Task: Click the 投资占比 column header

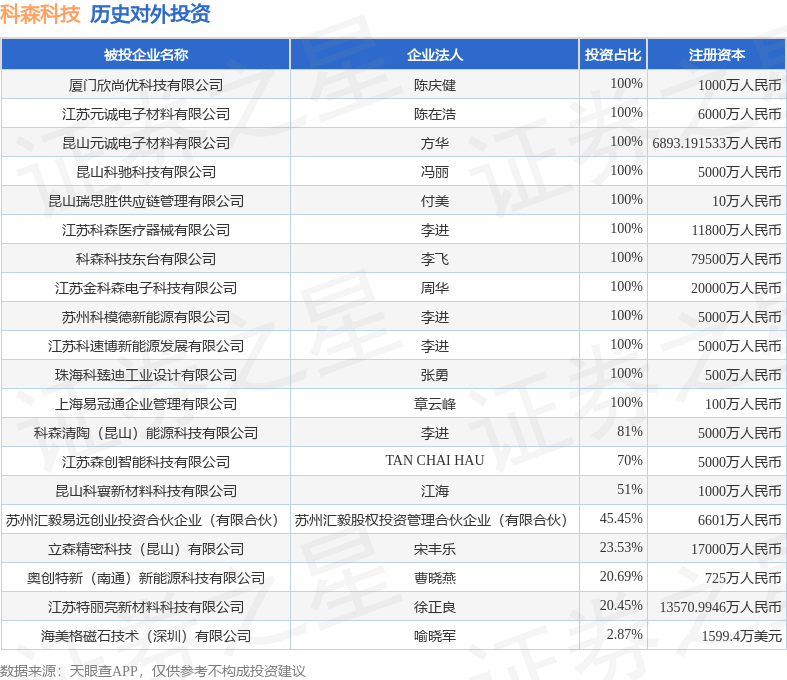Action: 613,54
